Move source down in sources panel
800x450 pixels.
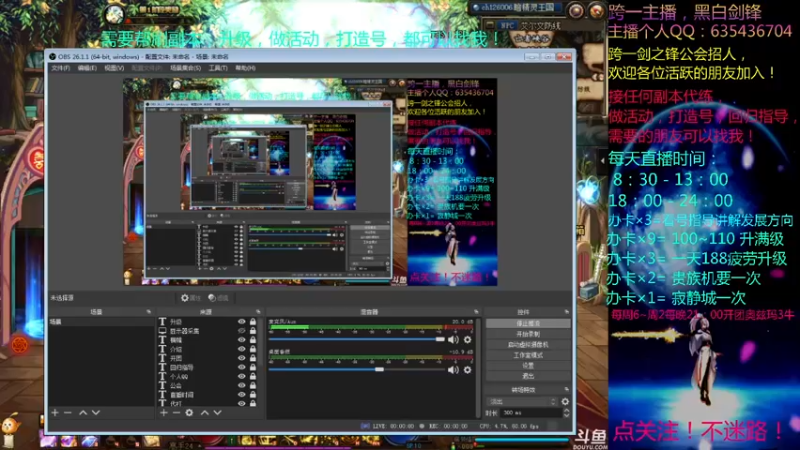pos(217,413)
